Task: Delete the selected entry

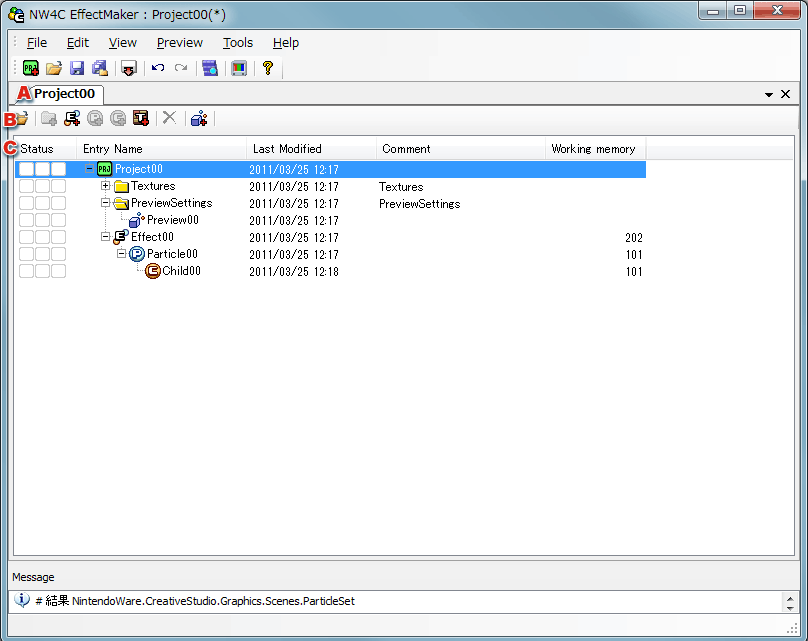Action: point(168,118)
